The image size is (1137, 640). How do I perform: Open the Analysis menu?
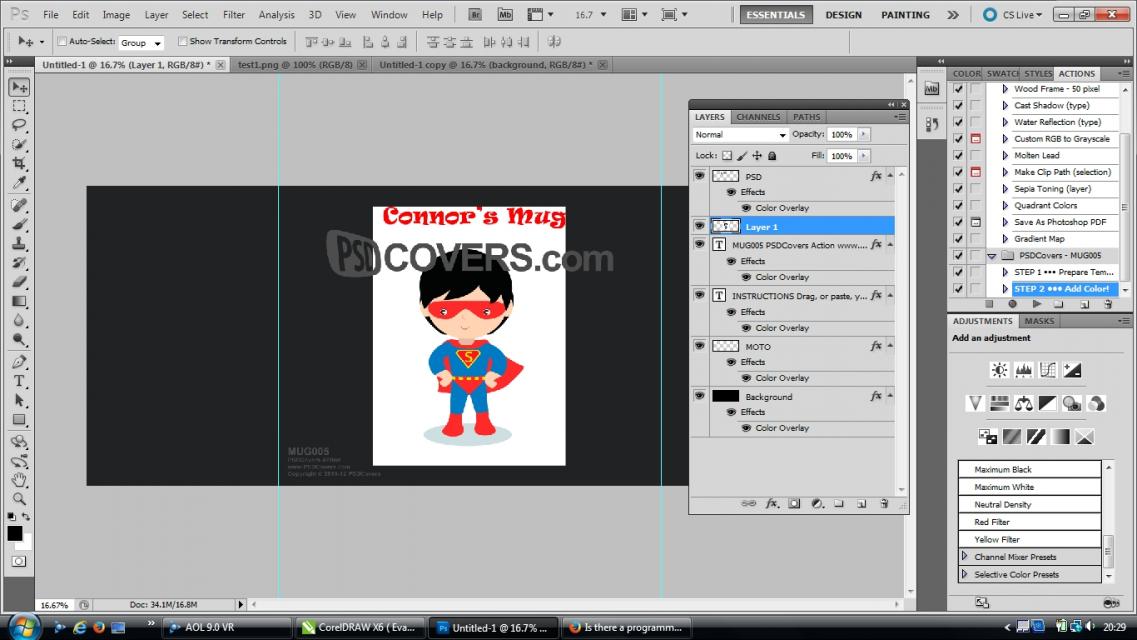pyautogui.click(x=276, y=14)
